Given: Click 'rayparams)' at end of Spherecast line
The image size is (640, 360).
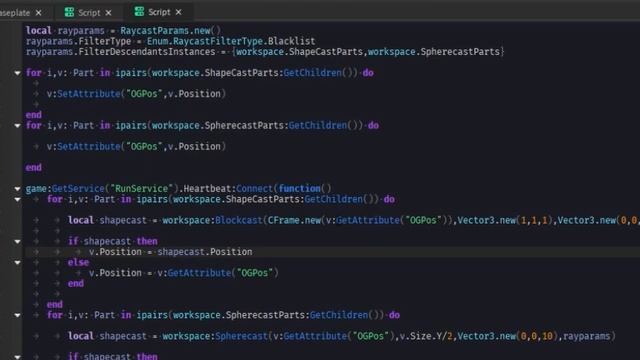Looking at the screenshot, I should (x=589, y=336).
